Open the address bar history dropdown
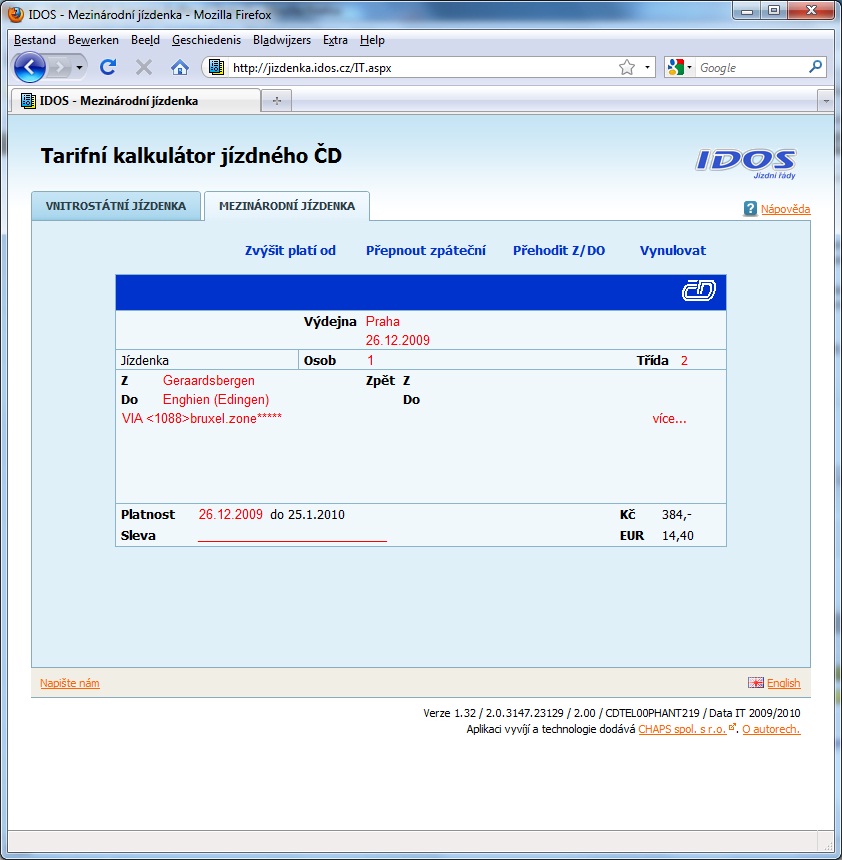842x860 pixels. [647, 67]
